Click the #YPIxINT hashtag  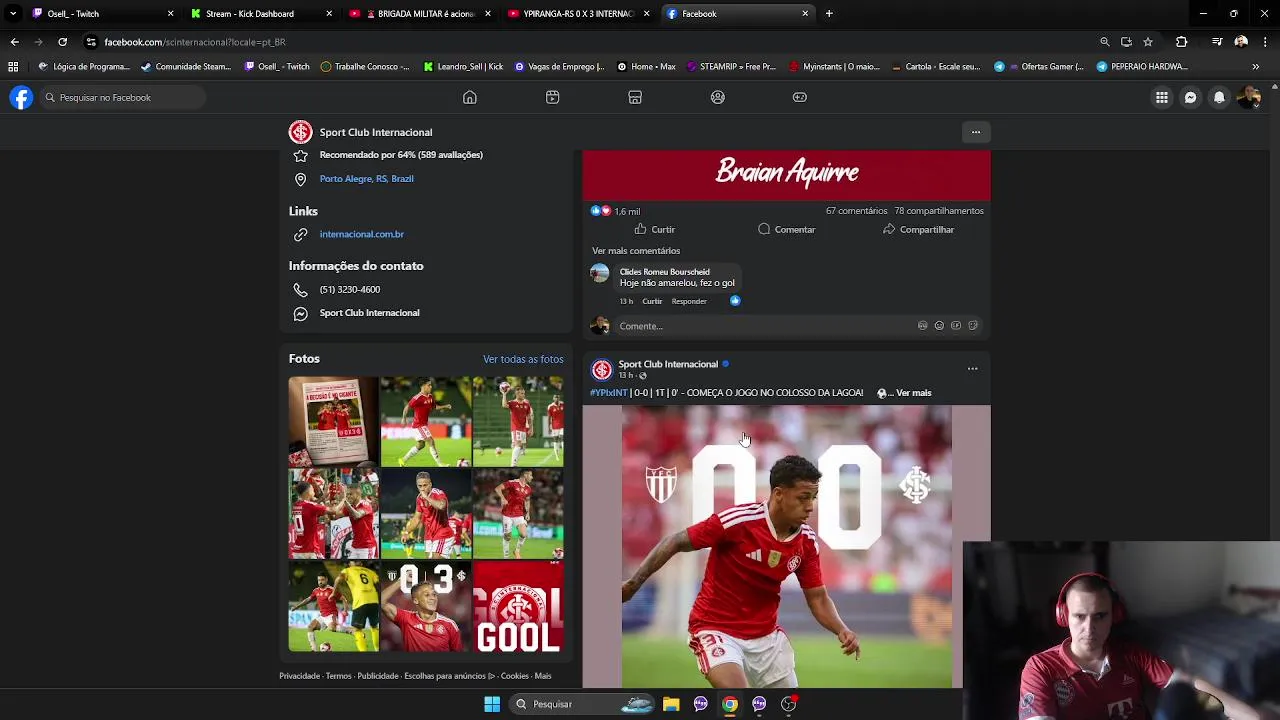[x=608, y=393]
